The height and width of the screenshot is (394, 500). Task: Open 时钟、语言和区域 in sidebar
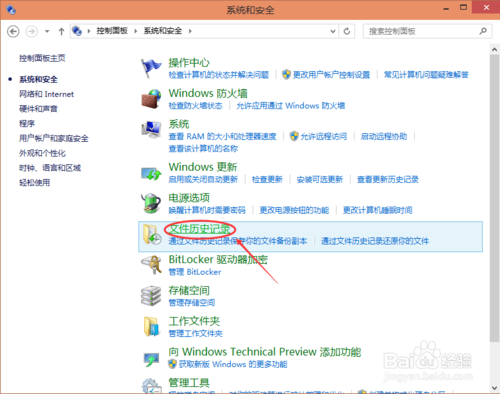coord(50,168)
